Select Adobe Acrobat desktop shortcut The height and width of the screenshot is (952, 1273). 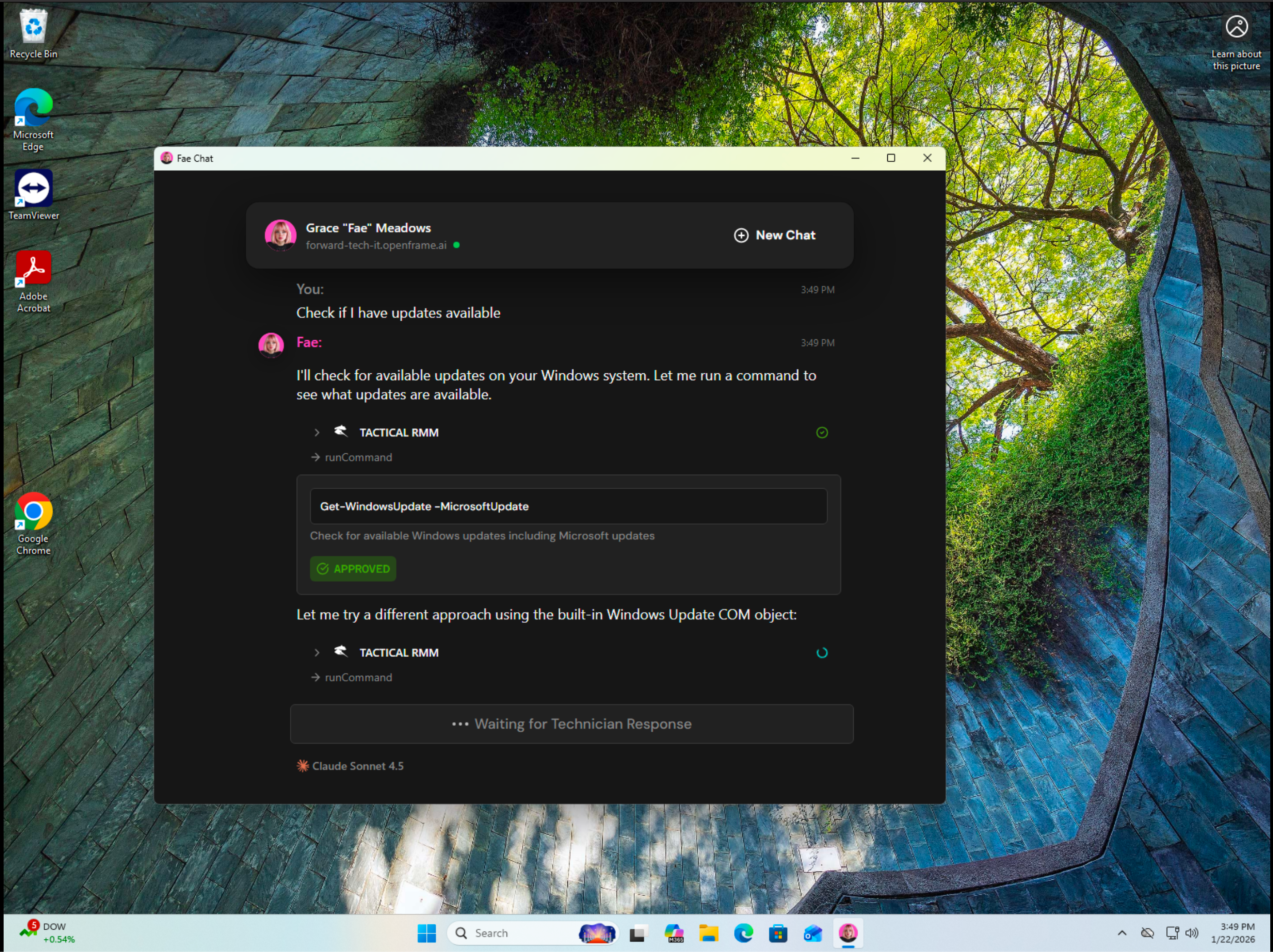pyautogui.click(x=33, y=282)
